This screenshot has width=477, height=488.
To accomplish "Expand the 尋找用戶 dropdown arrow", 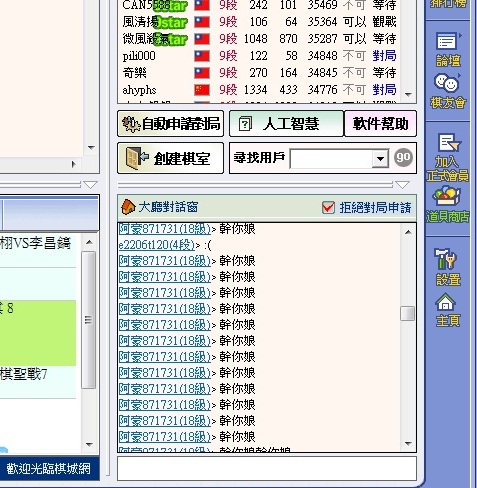I will point(380,158).
